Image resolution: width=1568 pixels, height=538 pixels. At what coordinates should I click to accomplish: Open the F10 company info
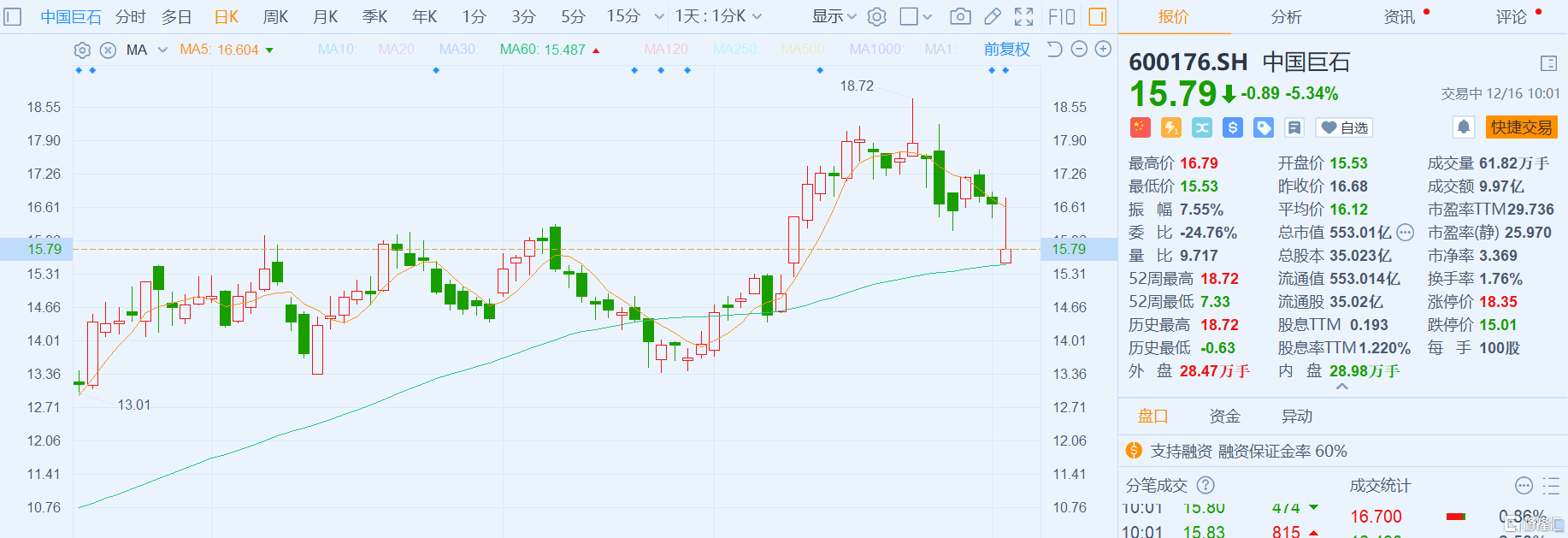click(1061, 16)
